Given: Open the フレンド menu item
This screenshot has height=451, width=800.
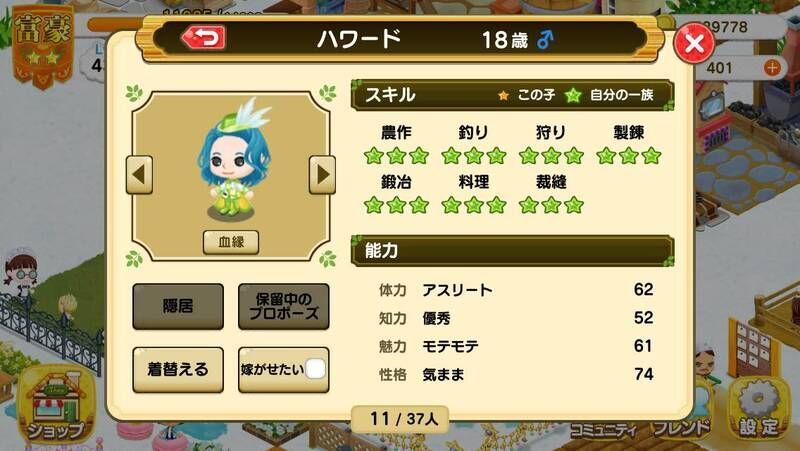Looking at the screenshot, I should click(681, 429).
